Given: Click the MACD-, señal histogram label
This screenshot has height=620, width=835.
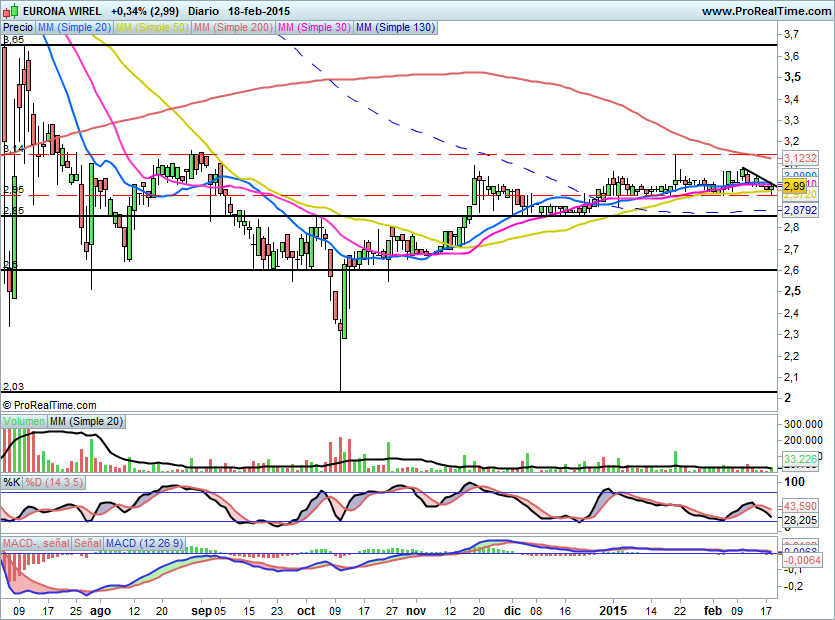Looking at the screenshot, I should click(x=35, y=542).
